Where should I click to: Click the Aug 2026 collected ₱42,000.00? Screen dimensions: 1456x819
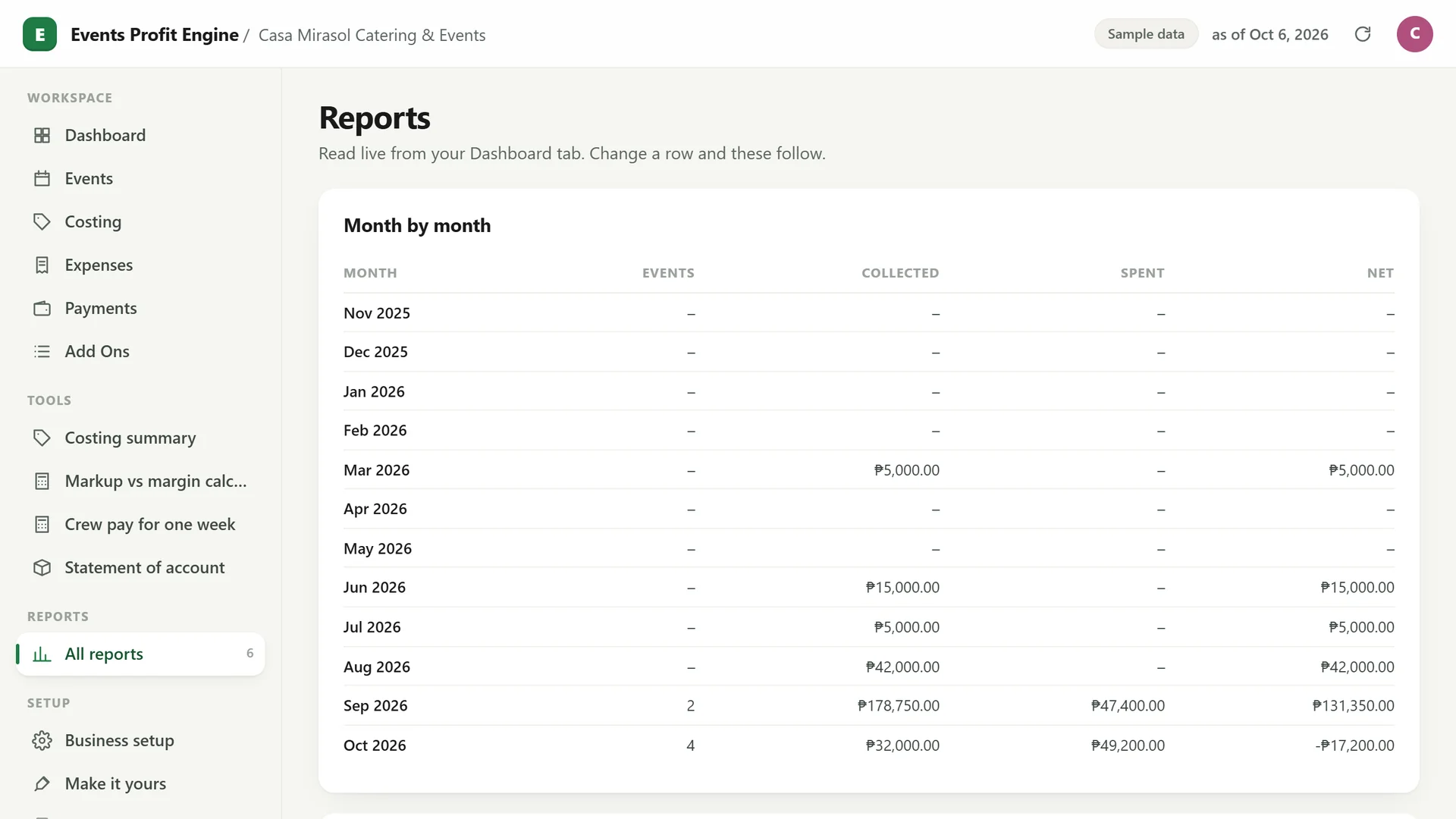[902, 667]
